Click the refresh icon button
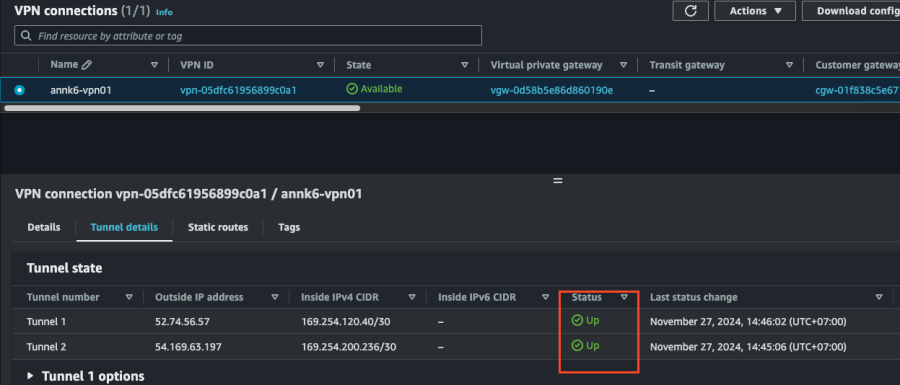Screen dimensions: 900x385 point(690,11)
